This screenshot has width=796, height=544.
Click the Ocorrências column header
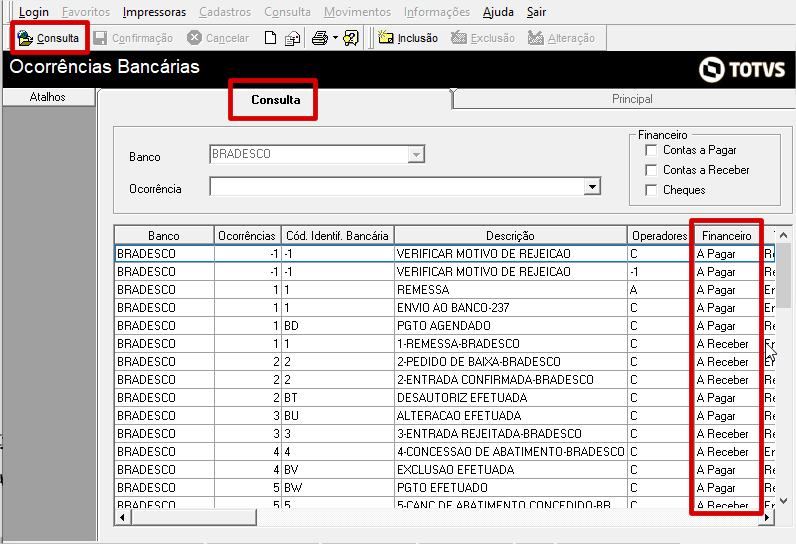click(247, 236)
